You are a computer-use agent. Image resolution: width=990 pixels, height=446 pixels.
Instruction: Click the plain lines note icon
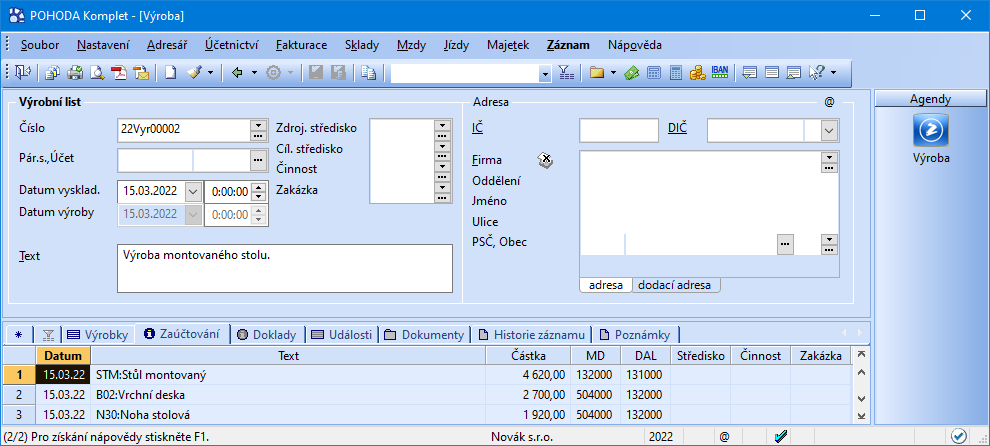click(x=772, y=73)
